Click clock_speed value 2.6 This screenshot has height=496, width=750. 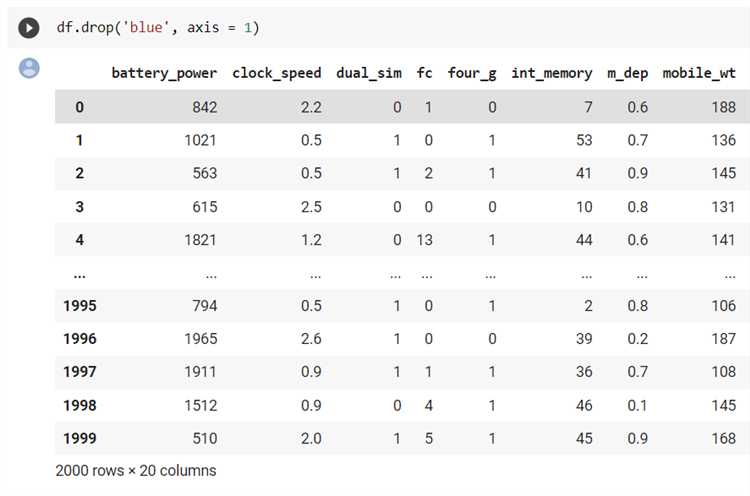(311, 339)
